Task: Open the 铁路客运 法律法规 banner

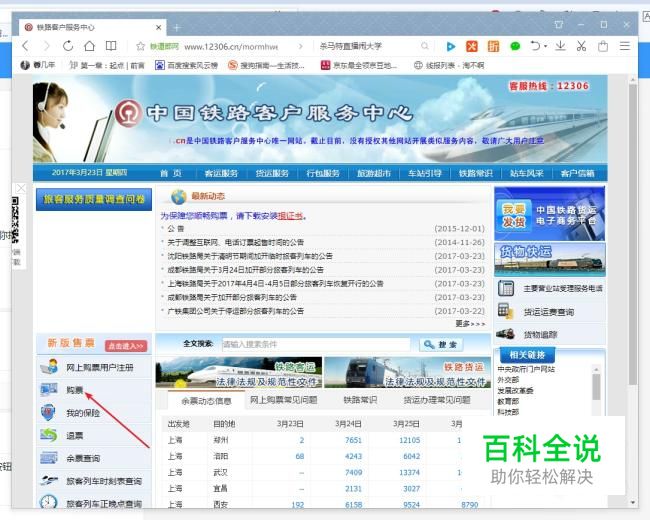Action: (x=239, y=372)
